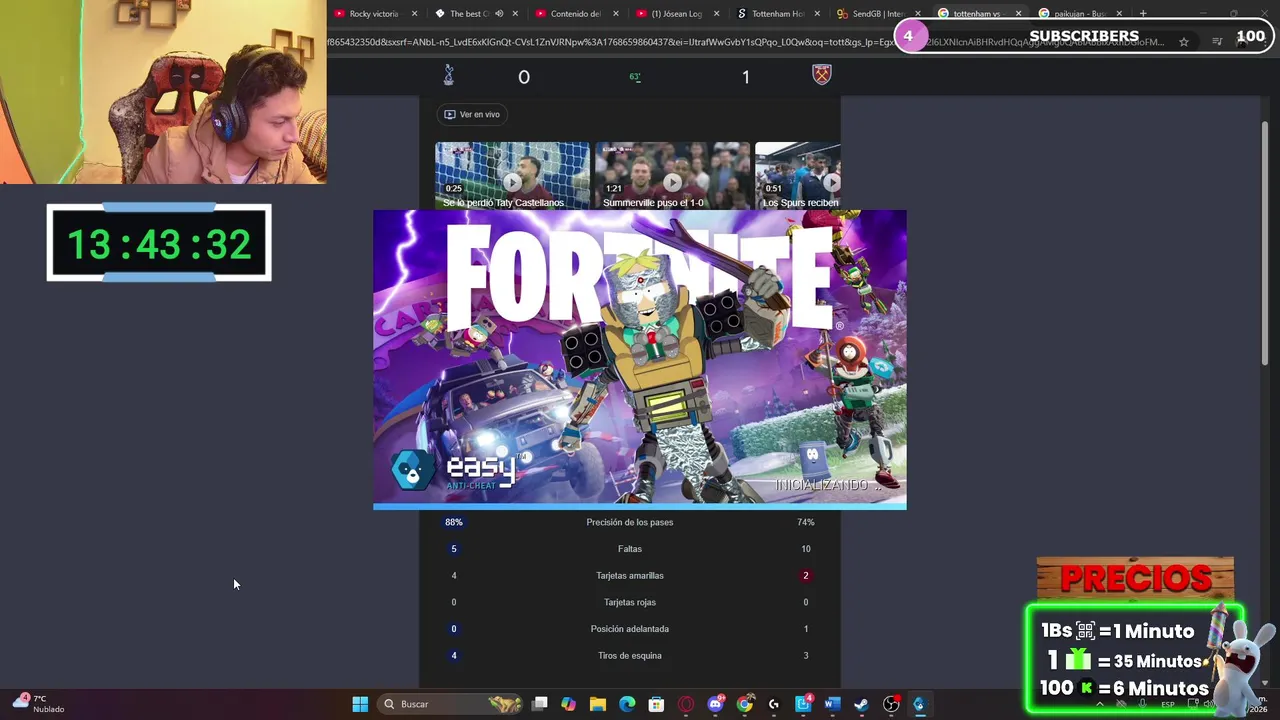Click the 88% pass accuracy value
The image size is (1280, 720).
454,522
